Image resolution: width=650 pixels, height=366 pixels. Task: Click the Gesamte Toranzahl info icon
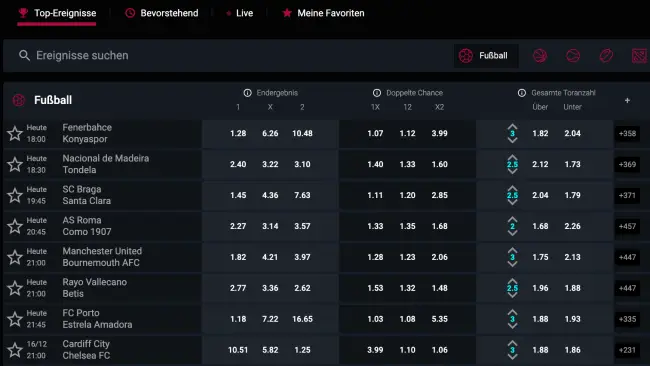click(x=522, y=93)
